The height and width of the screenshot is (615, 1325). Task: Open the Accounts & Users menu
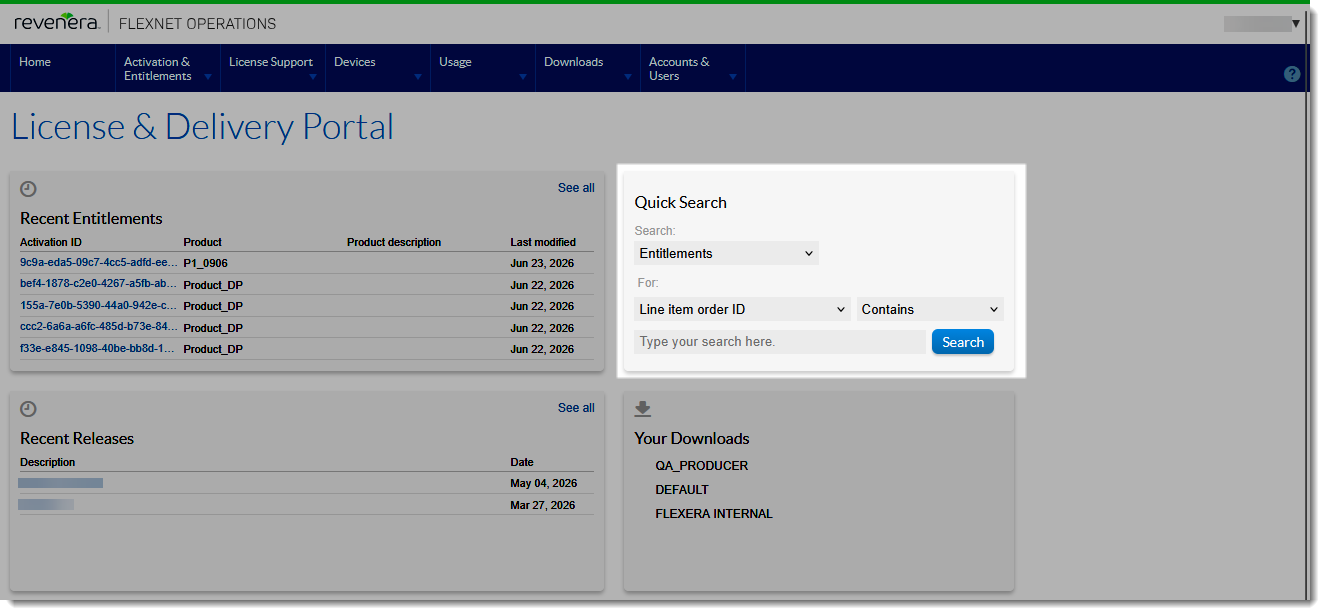(x=679, y=69)
